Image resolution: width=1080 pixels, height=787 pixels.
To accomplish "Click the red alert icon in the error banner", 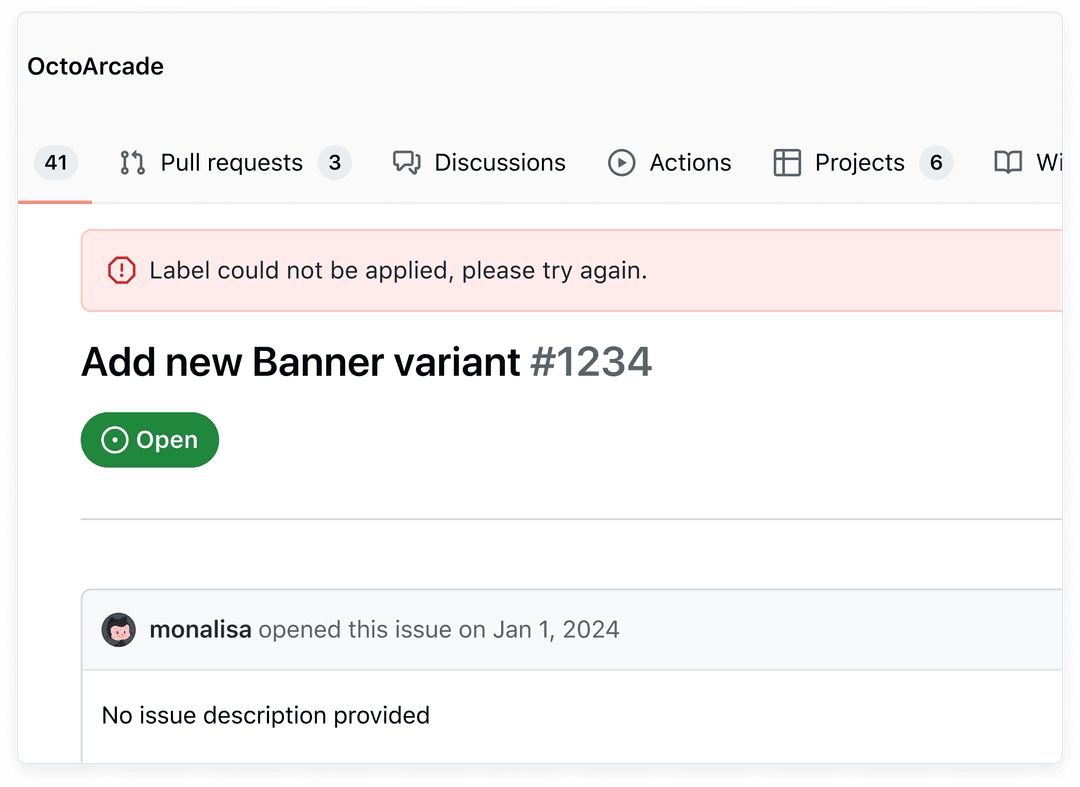I will coord(121,270).
